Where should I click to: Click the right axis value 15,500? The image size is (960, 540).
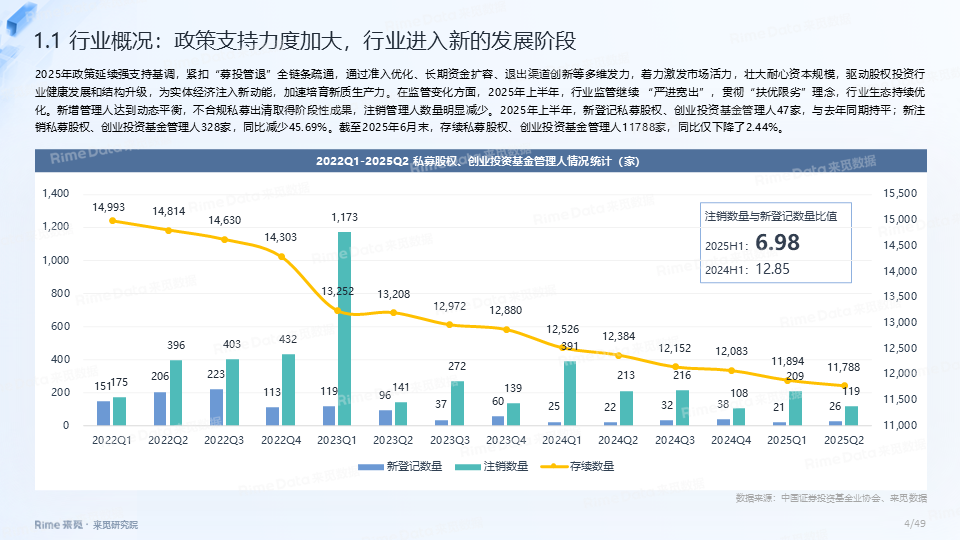900,193
